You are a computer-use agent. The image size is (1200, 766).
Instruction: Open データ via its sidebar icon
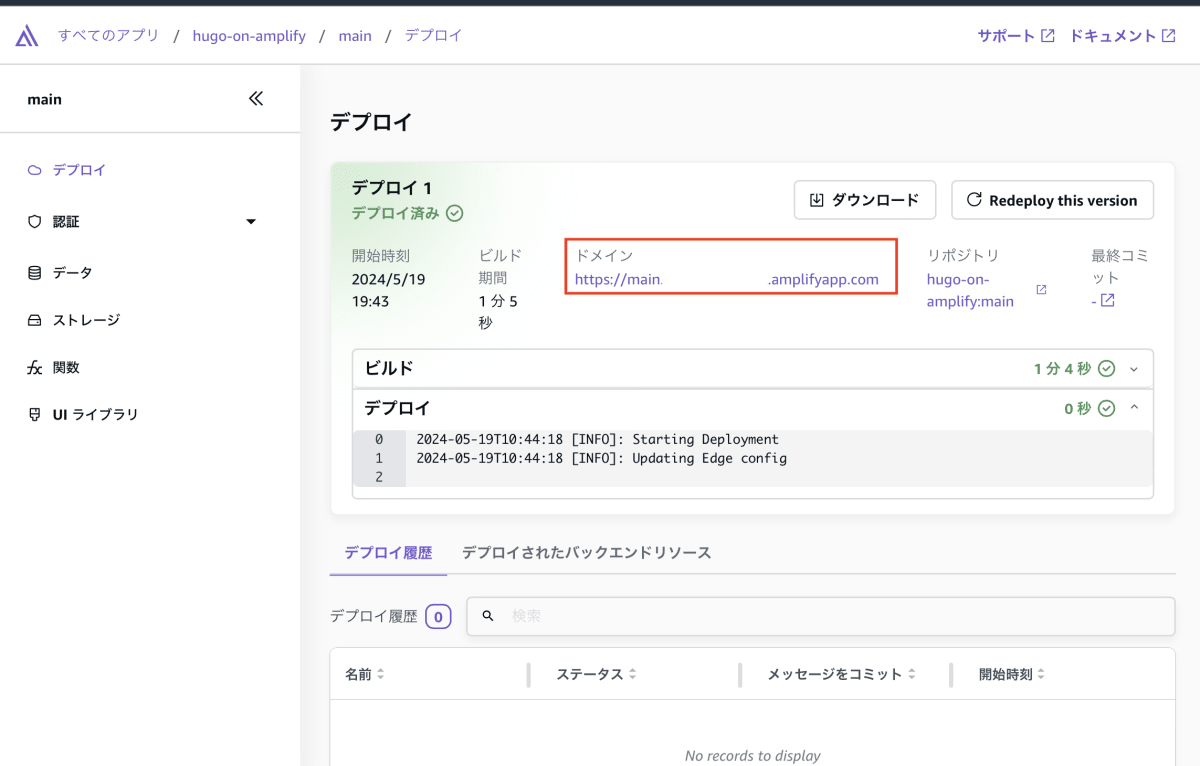click(x=35, y=272)
